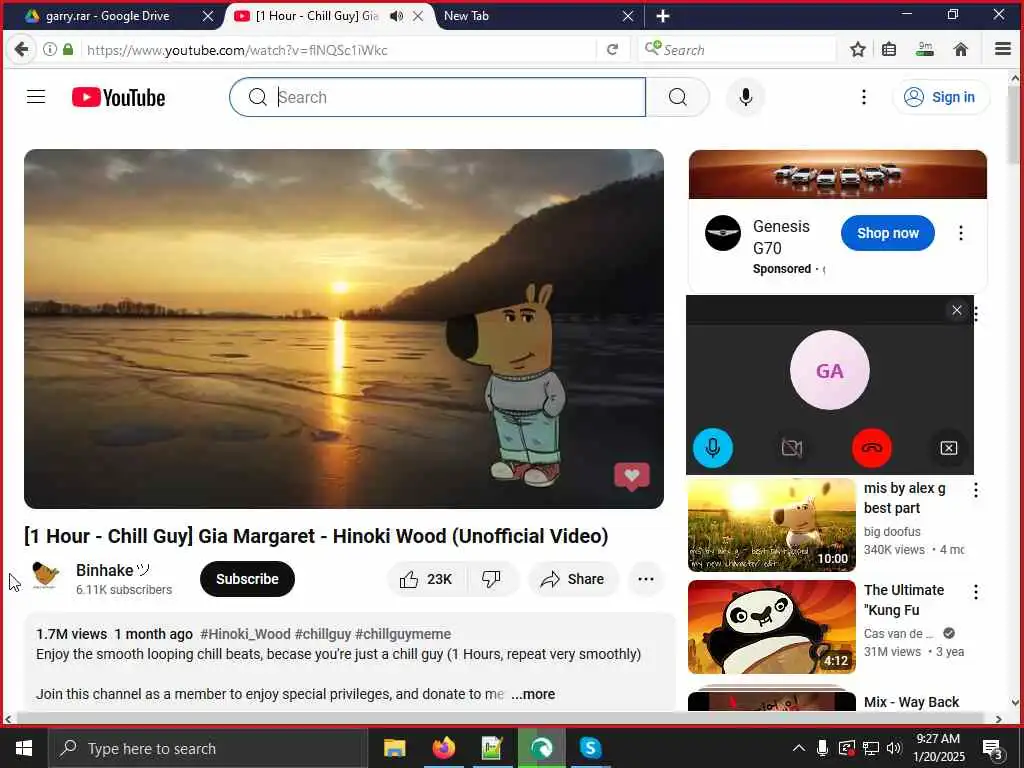
Task: Subscribe to the Binhake channel
Action: 248,579
